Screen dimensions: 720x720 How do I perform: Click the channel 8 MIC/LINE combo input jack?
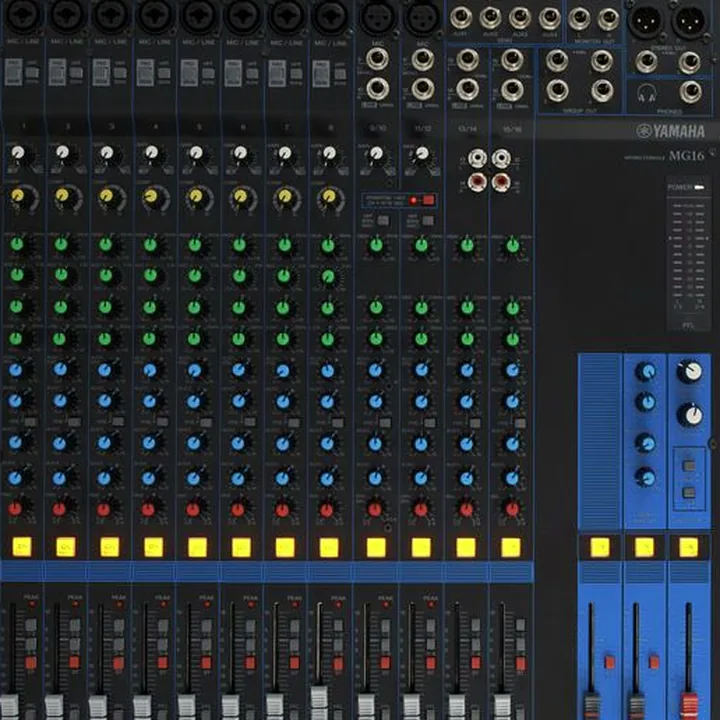tap(331, 15)
